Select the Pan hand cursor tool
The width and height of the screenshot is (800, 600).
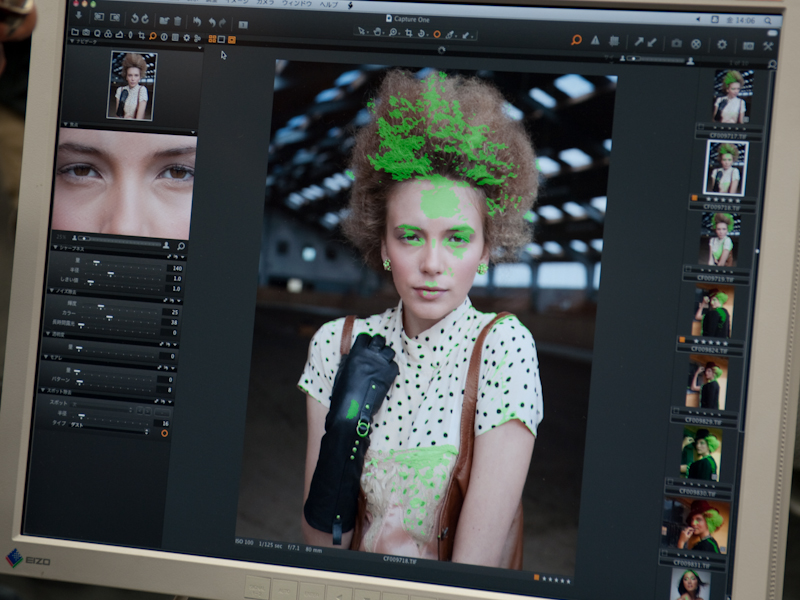tap(378, 32)
